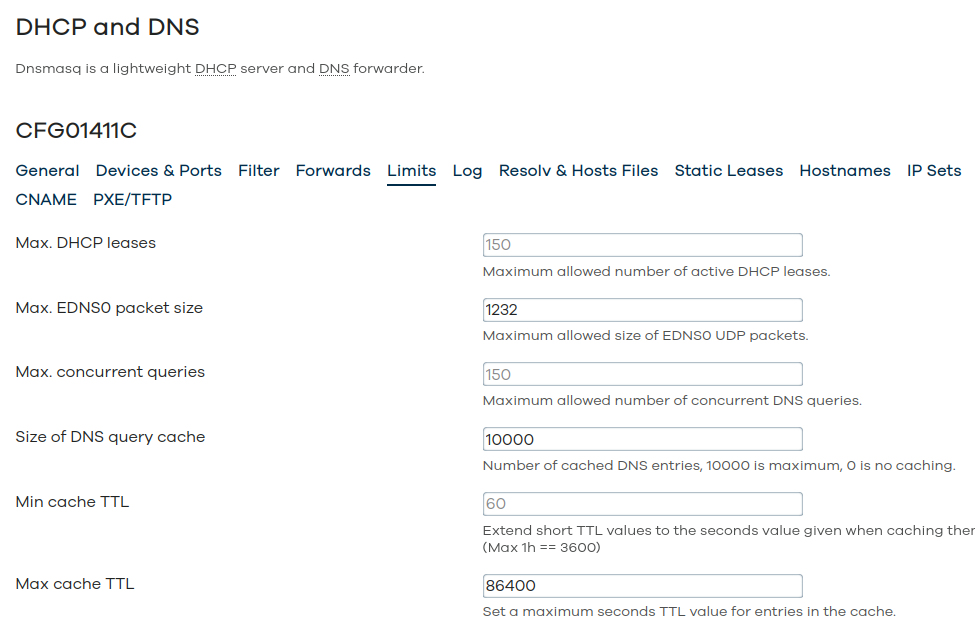Switch to Devices & Ports tab
Image resolution: width=975 pixels, height=632 pixels.
pos(159,170)
